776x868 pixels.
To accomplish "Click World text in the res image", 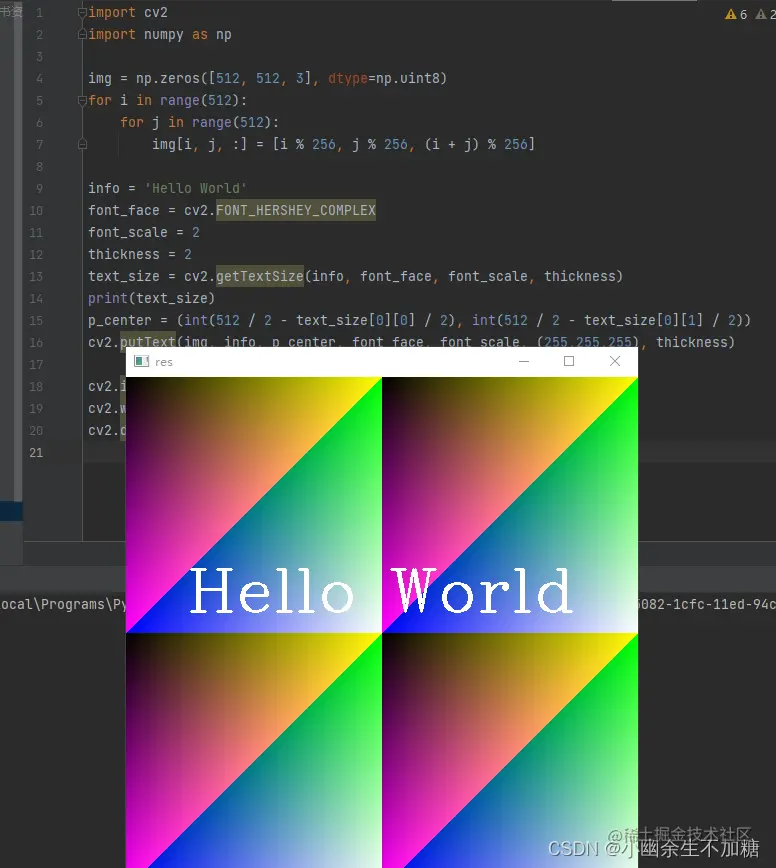I will (482, 590).
